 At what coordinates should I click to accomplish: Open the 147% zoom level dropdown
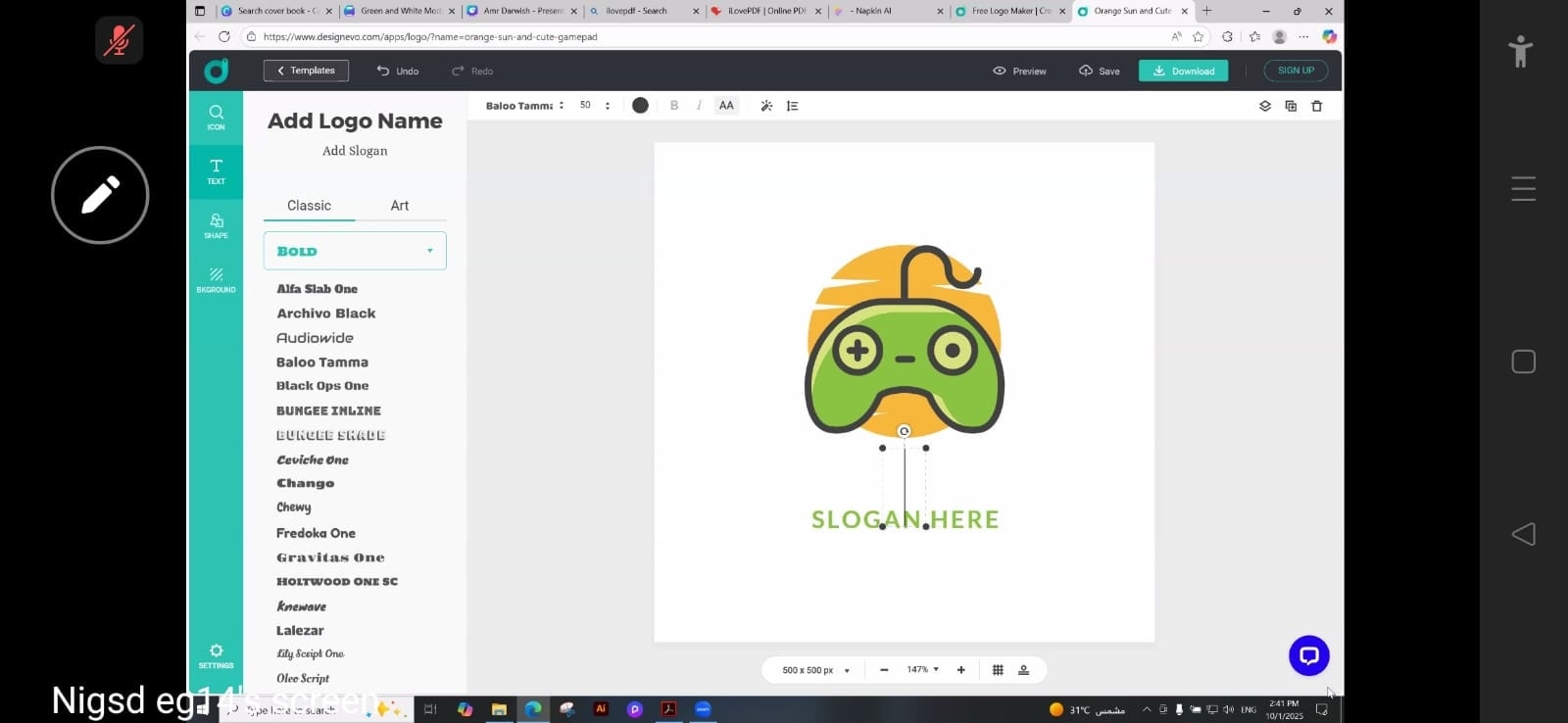(x=922, y=670)
